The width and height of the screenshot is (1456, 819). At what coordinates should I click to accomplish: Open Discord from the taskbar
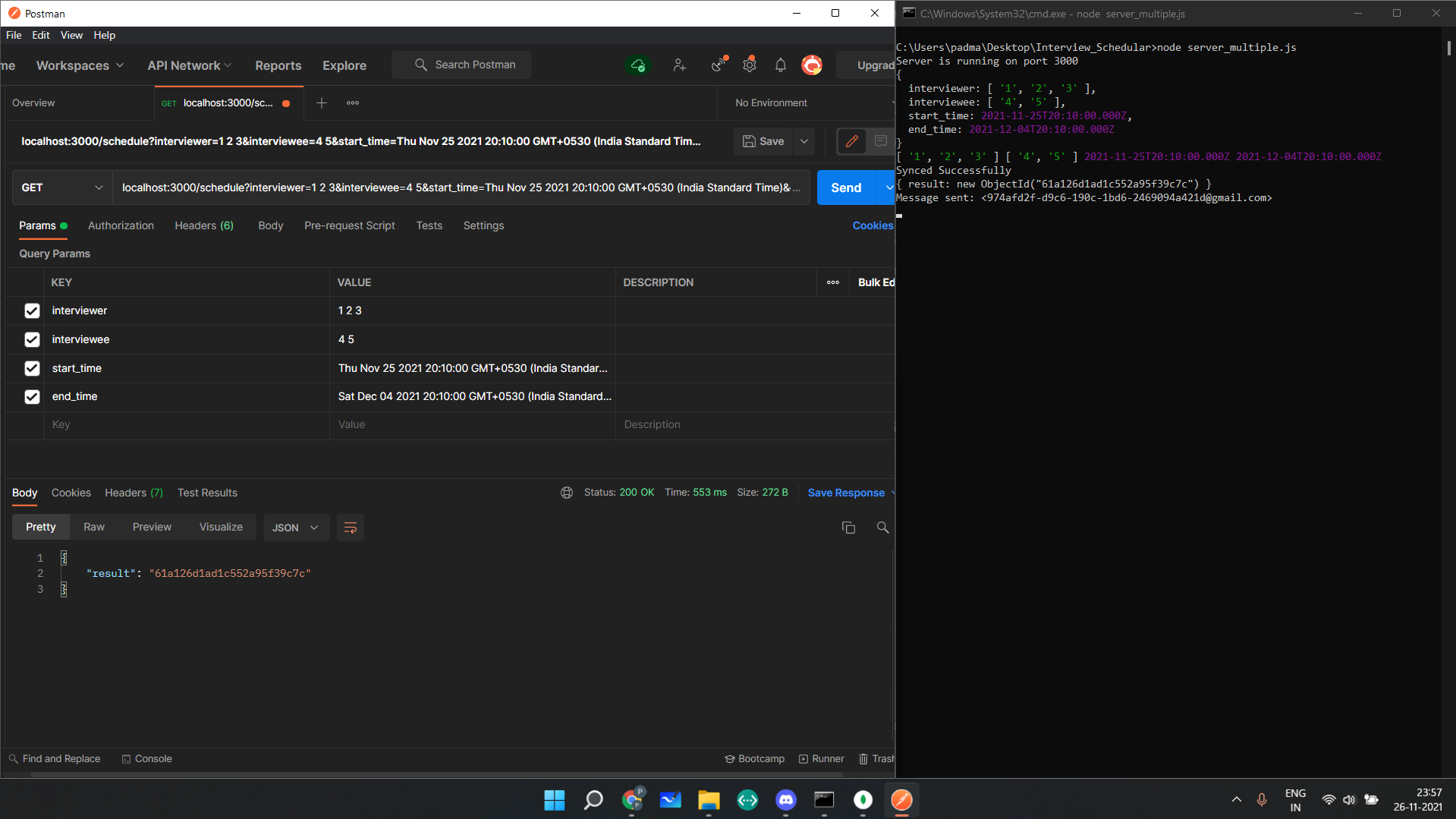click(x=786, y=800)
